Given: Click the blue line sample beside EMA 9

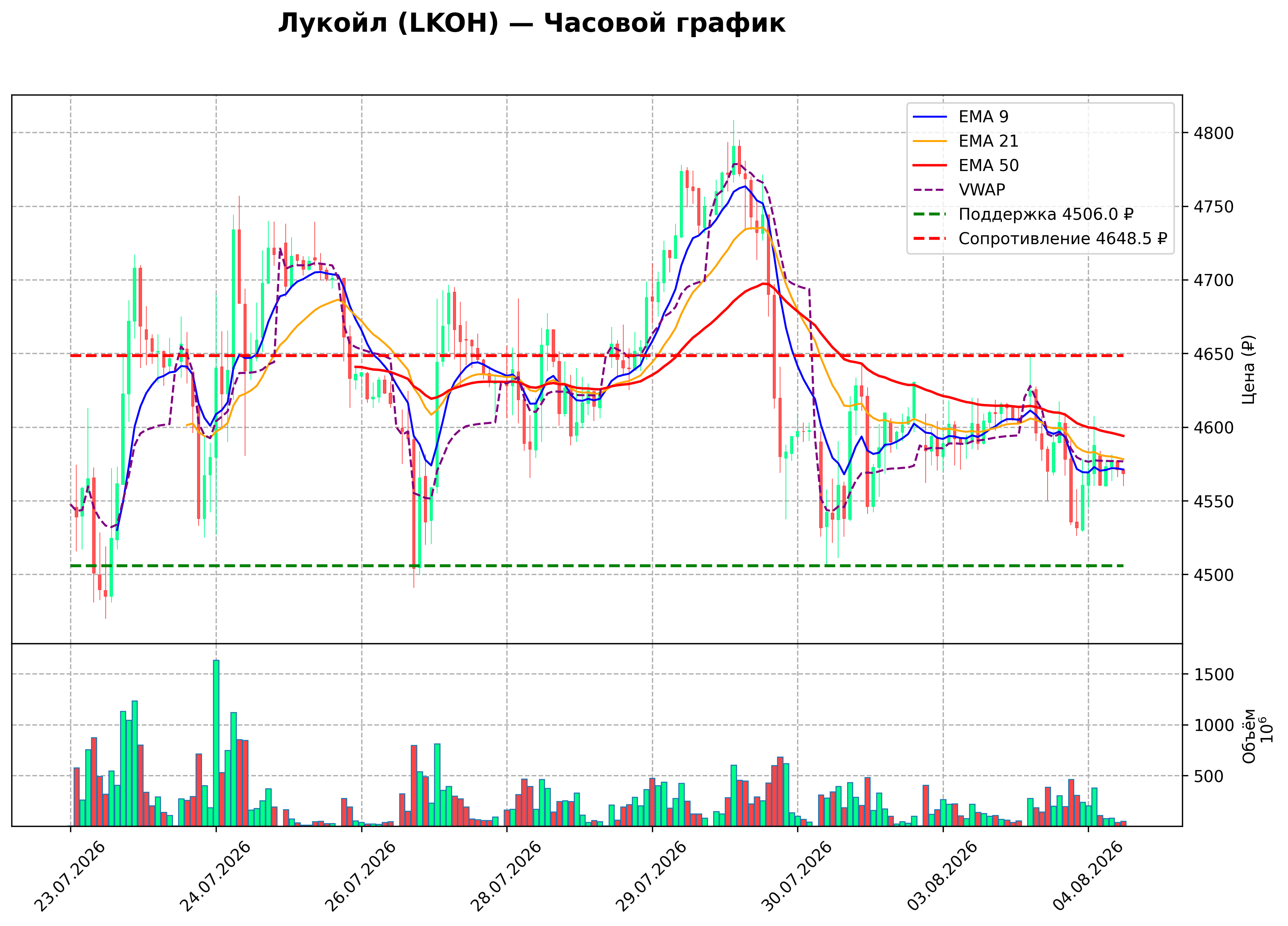Looking at the screenshot, I should point(930,117).
